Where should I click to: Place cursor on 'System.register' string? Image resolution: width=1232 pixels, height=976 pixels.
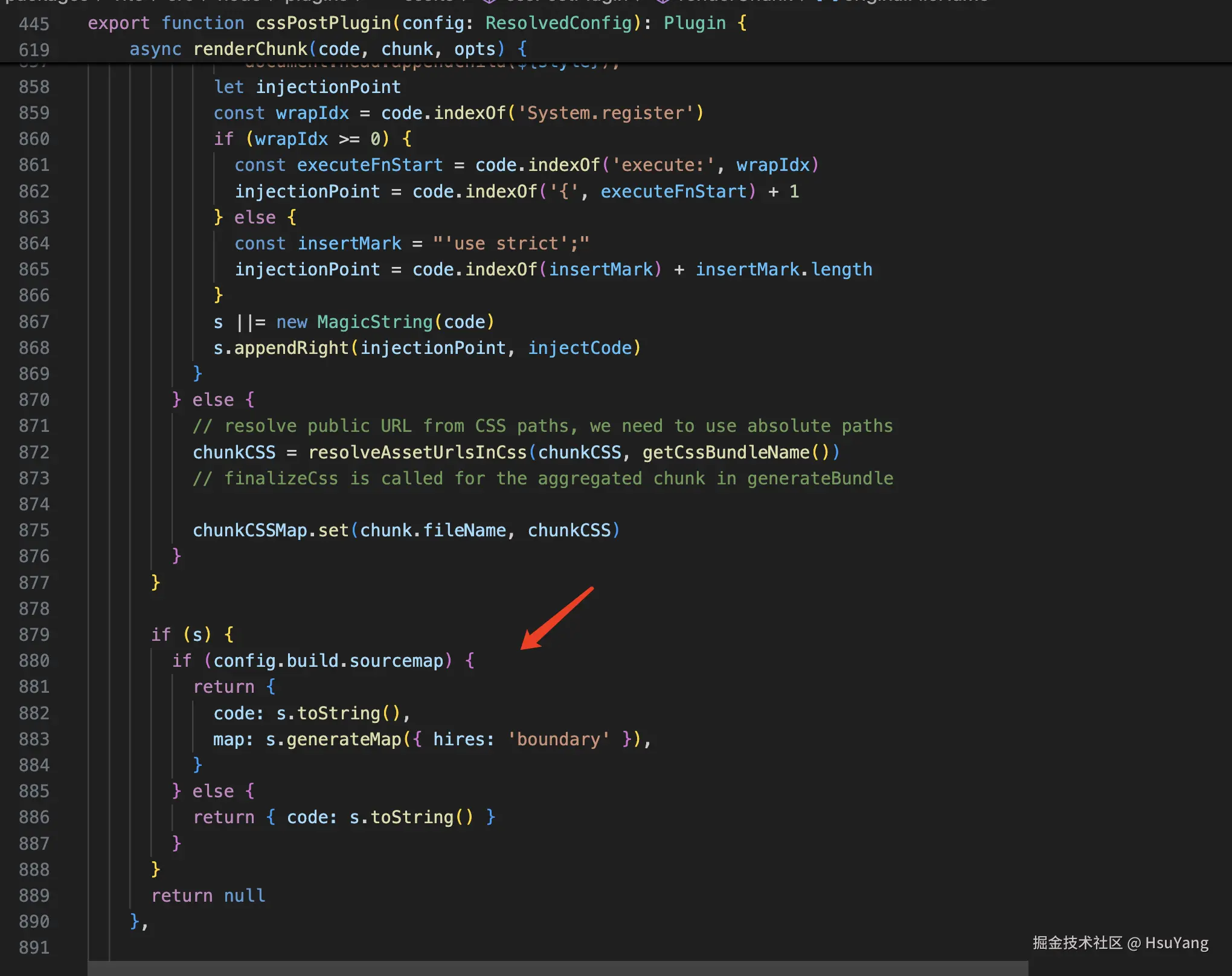click(606, 113)
